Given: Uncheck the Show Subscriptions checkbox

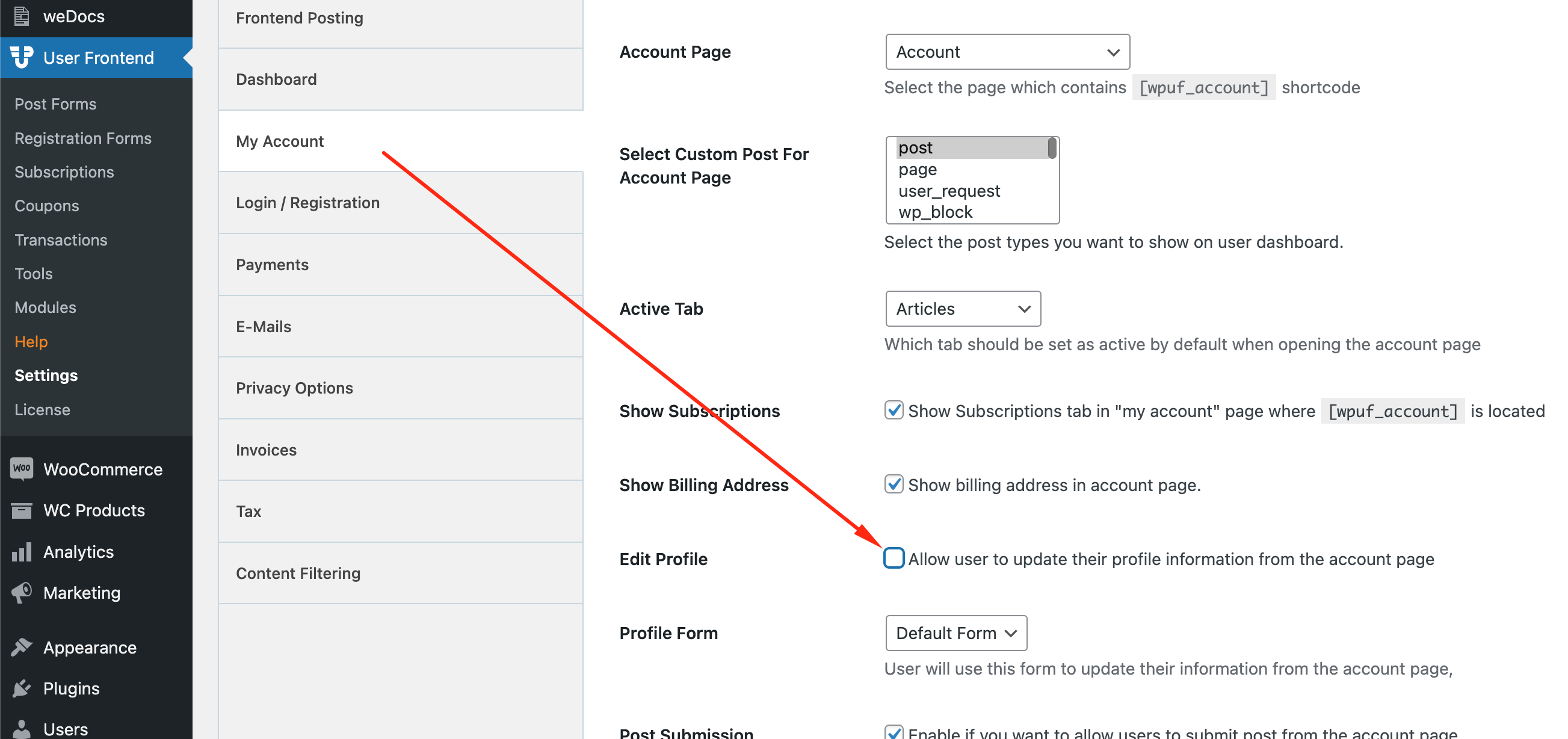Looking at the screenshot, I should (894, 410).
